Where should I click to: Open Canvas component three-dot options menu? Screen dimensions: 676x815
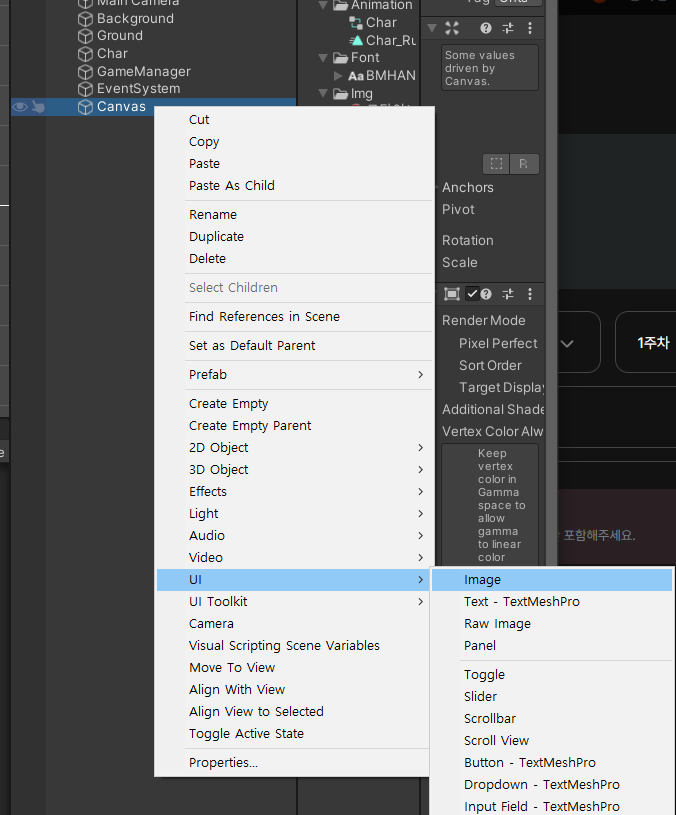pyautogui.click(x=530, y=294)
